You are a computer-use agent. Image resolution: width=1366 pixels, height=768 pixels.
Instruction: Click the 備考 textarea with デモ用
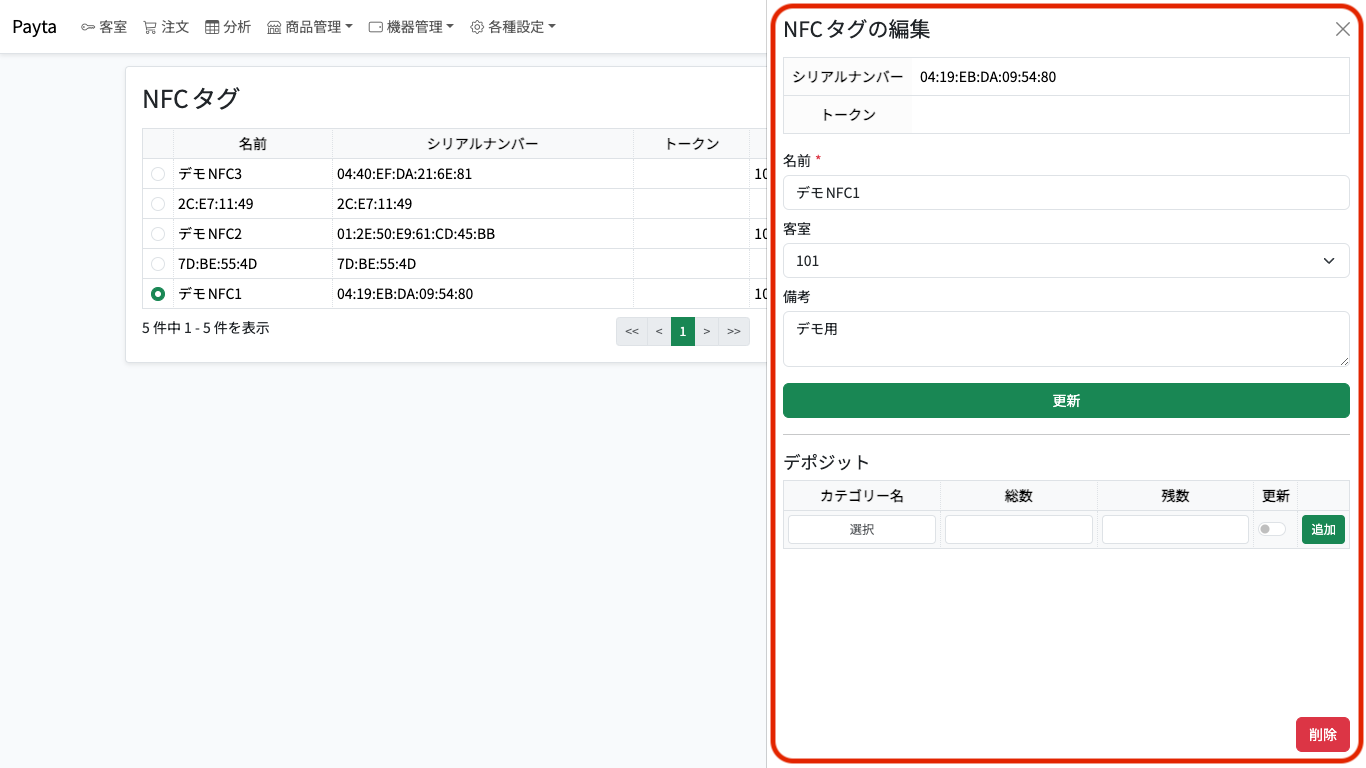tap(1066, 339)
